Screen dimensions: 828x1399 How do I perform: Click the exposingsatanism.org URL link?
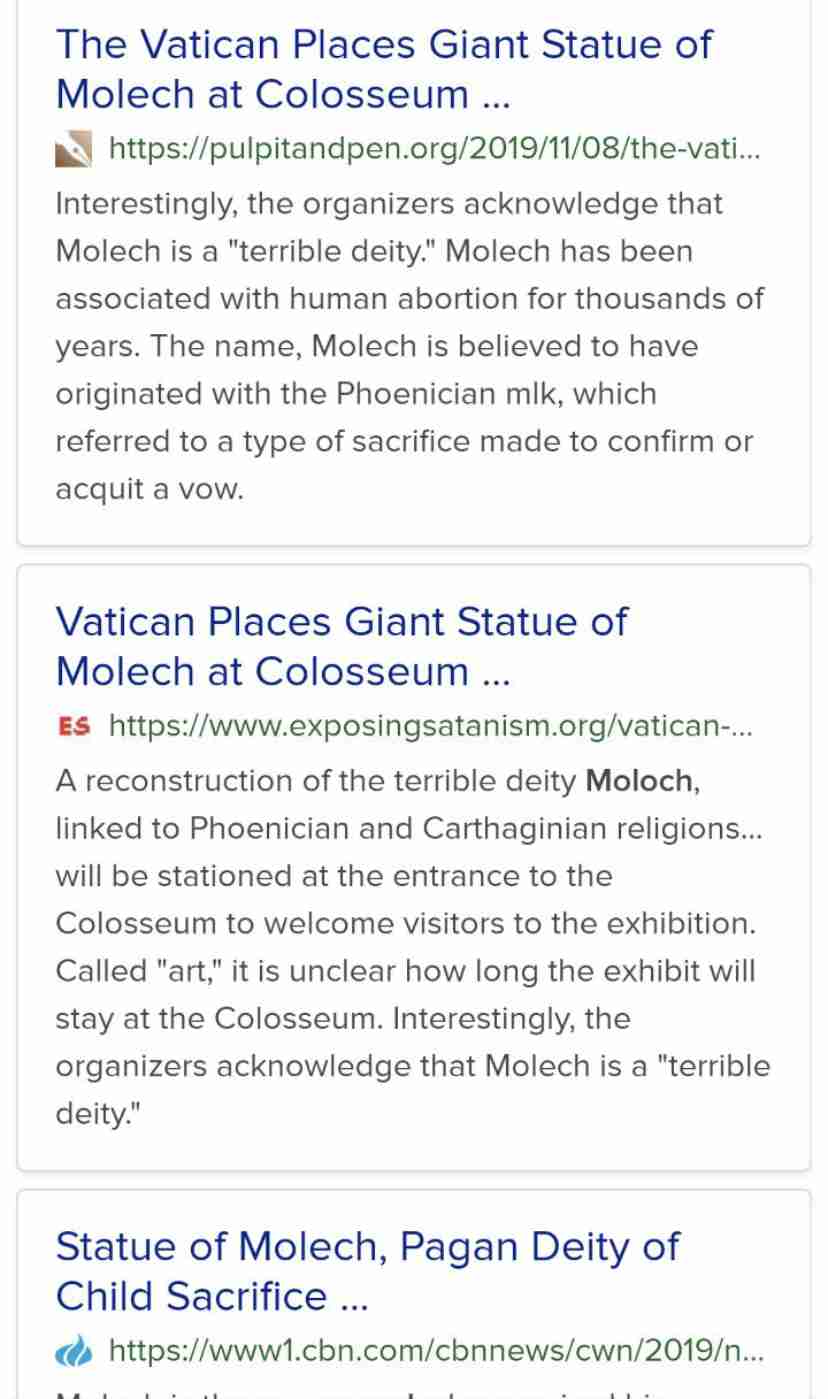tap(430, 726)
